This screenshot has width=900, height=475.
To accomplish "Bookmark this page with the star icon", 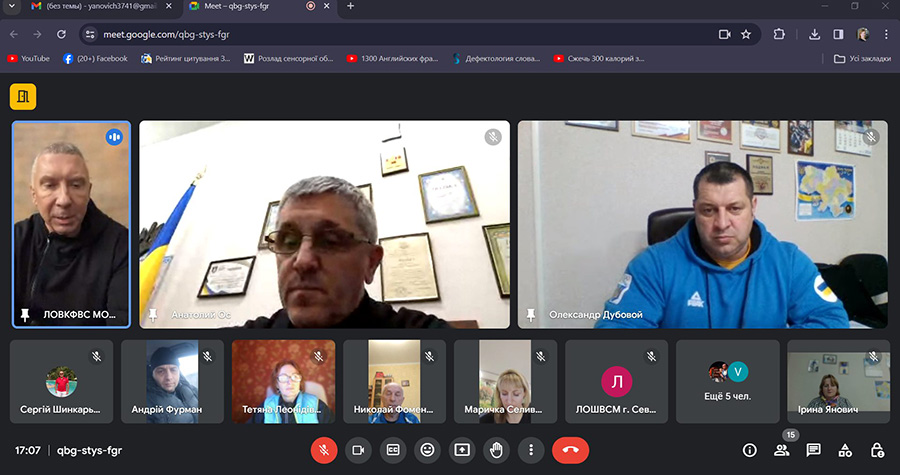I will coord(746,34).
